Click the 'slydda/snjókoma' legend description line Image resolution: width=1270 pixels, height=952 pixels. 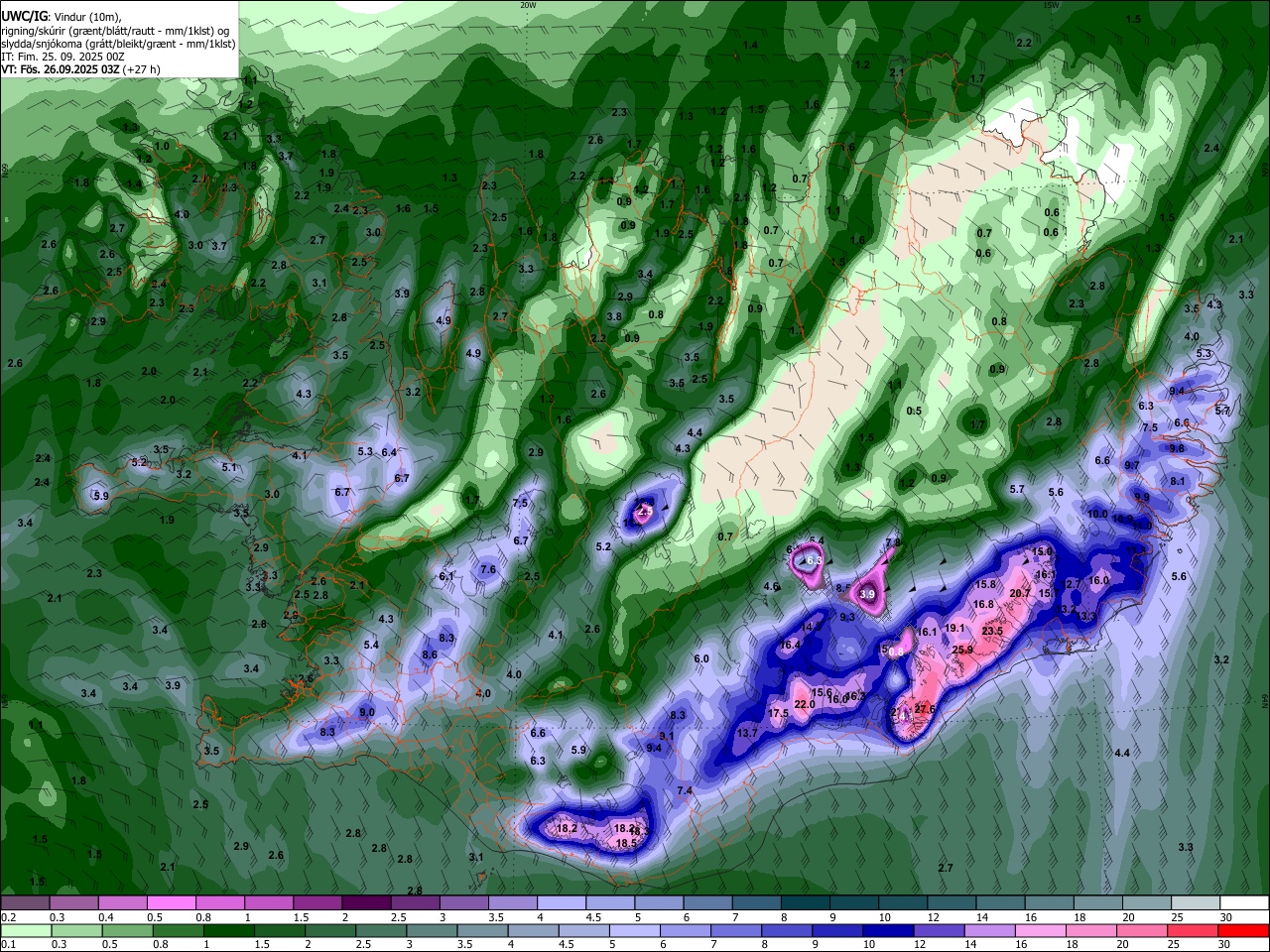pos(118,44)
